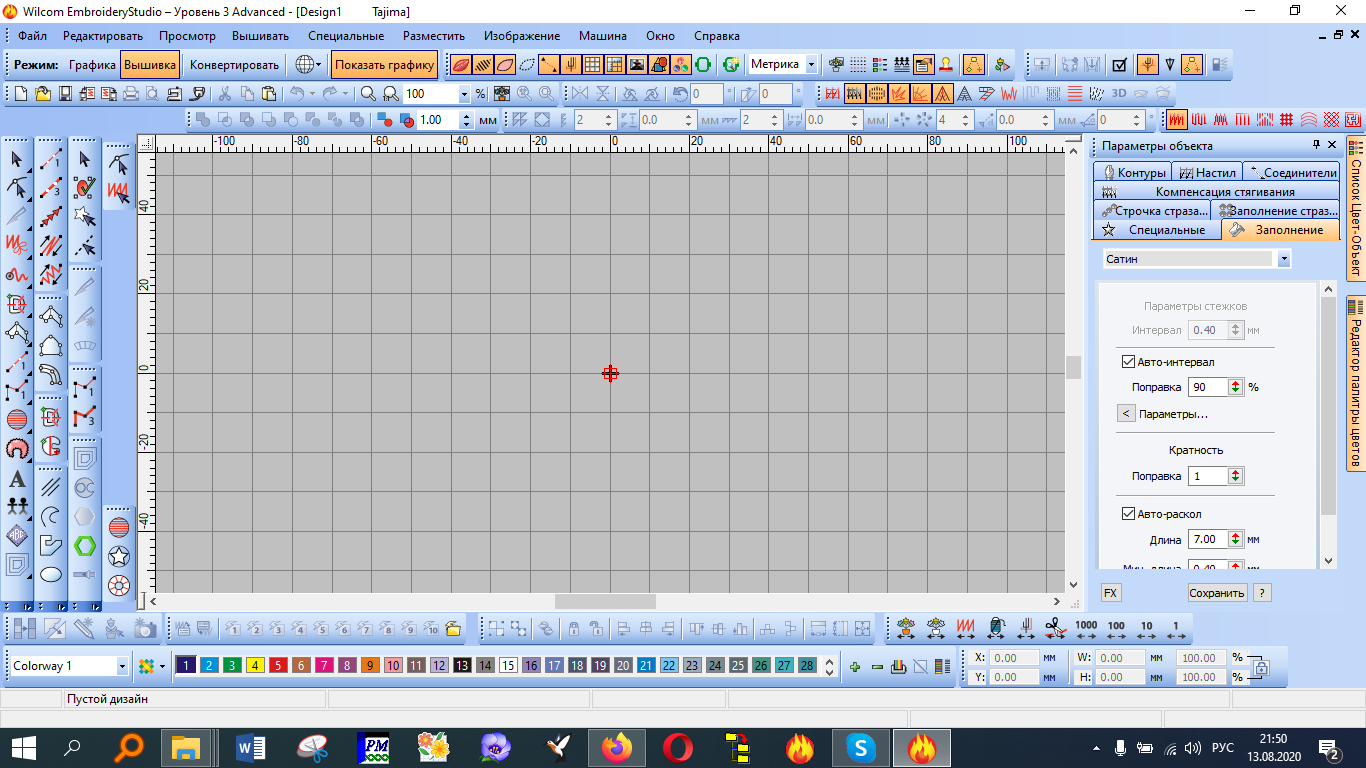This screenshot has width=1366, height=768.
Task: Open the zoom percentage dropdown
Action: tap(464, 93)
